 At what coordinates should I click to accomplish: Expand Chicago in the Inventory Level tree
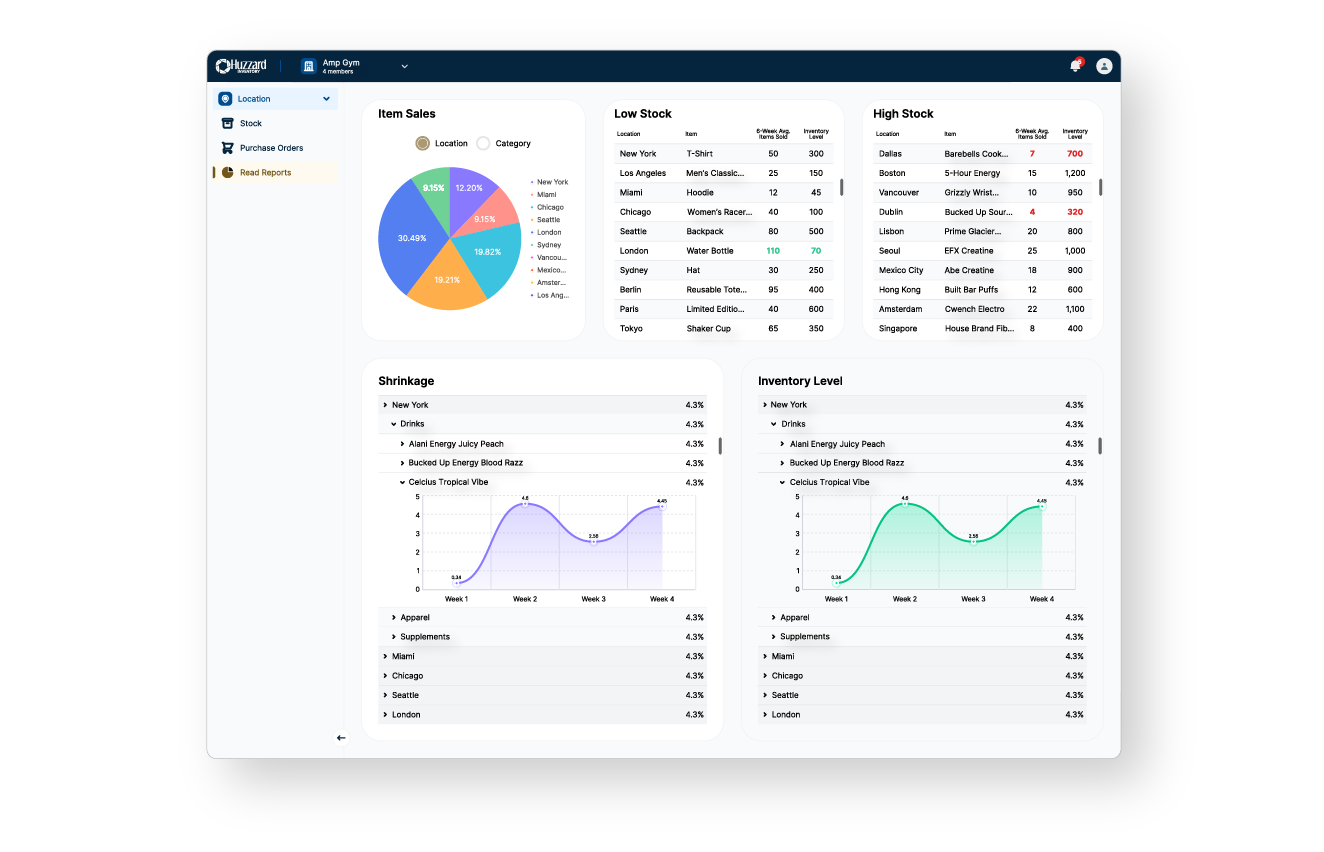765,676
